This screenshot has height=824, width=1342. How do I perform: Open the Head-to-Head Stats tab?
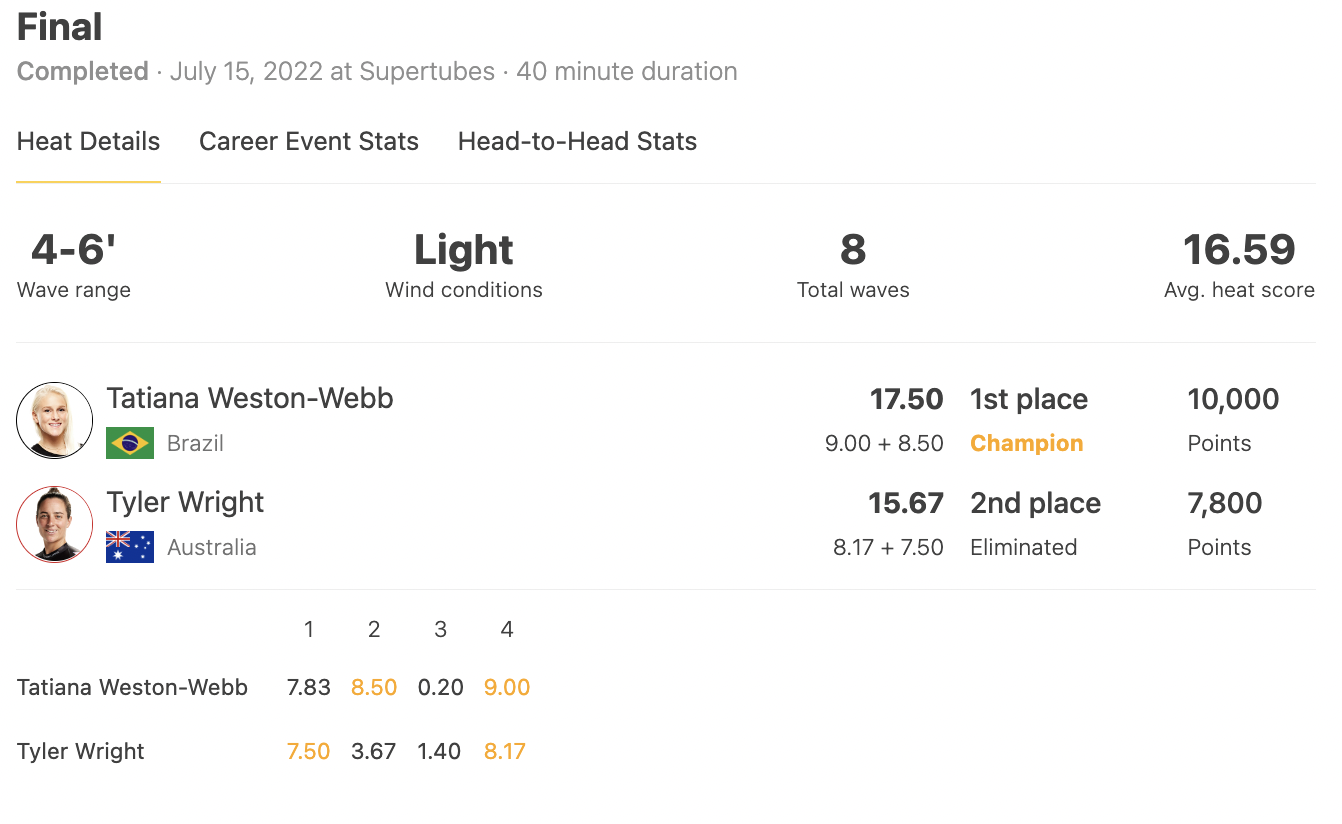[577, 141]
